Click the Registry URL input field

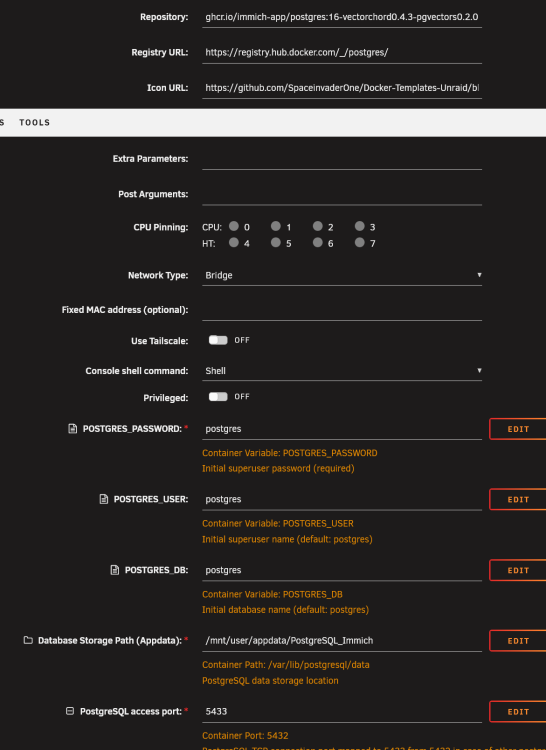(x=342, y=53)
